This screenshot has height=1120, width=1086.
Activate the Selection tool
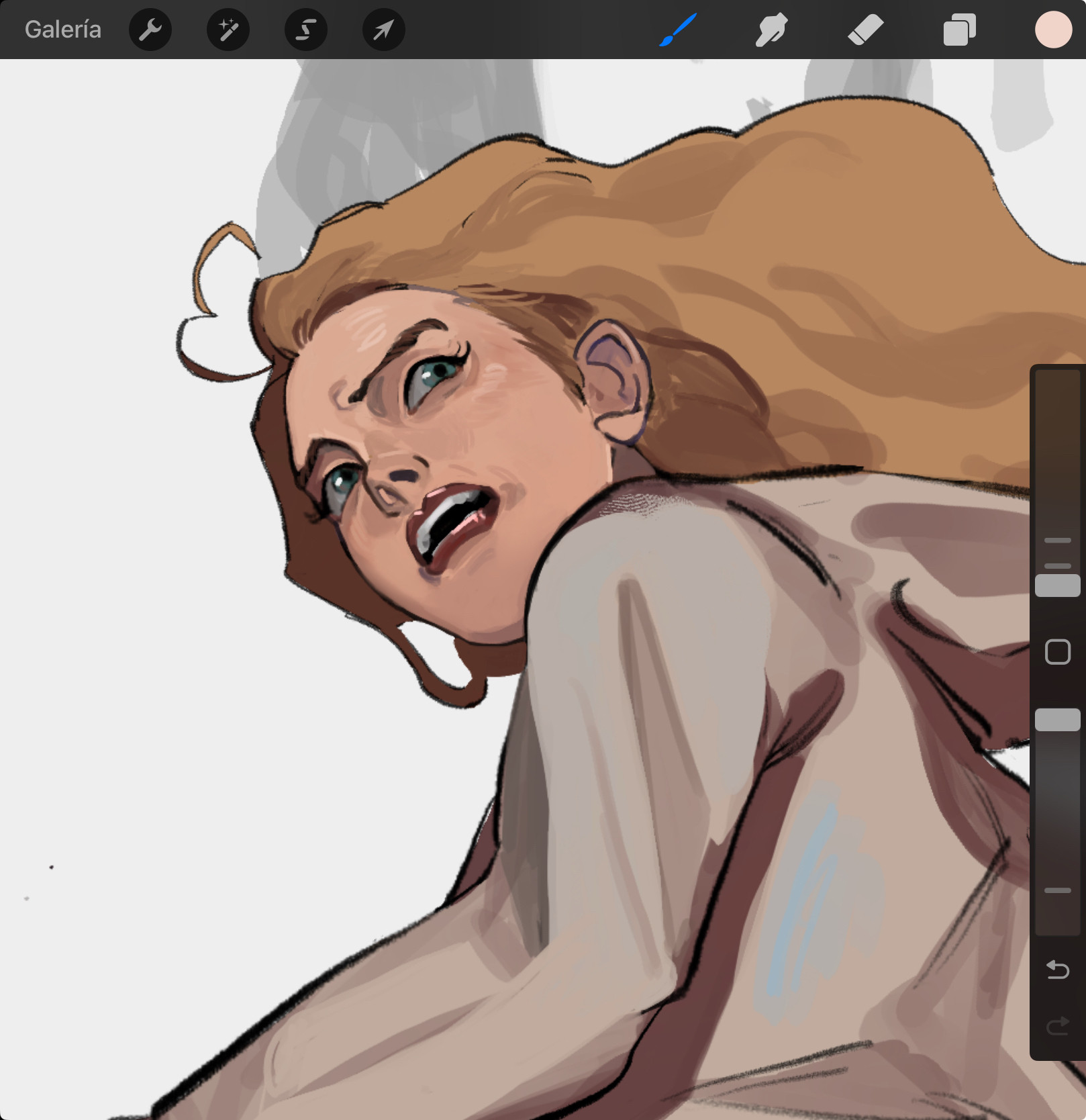306,30
